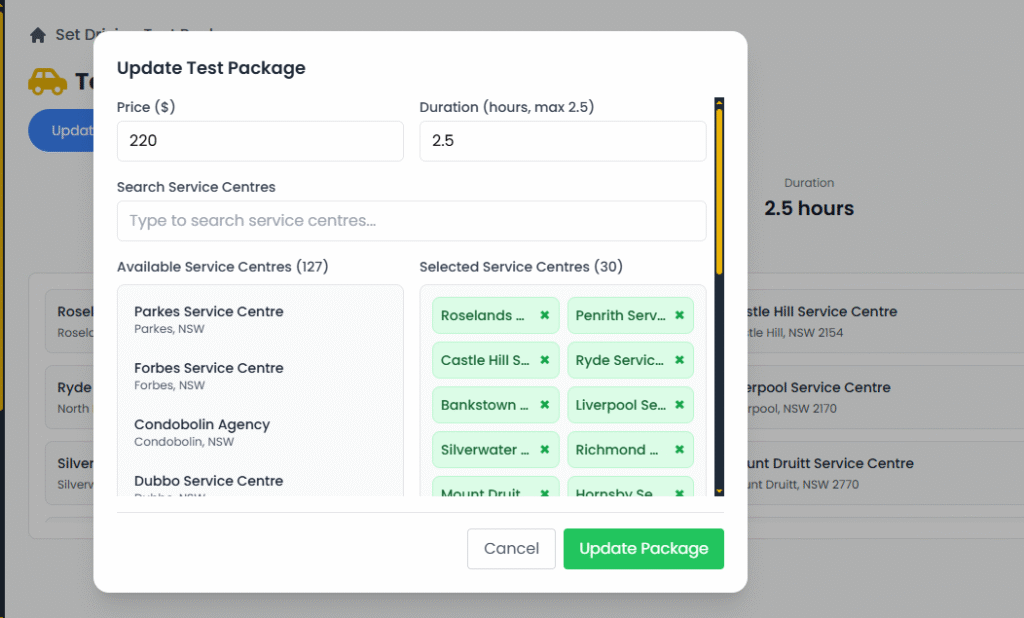Remove Castle Hill chip via x icon
This screenshot has height=618, width=1024.
pos(545,360)
